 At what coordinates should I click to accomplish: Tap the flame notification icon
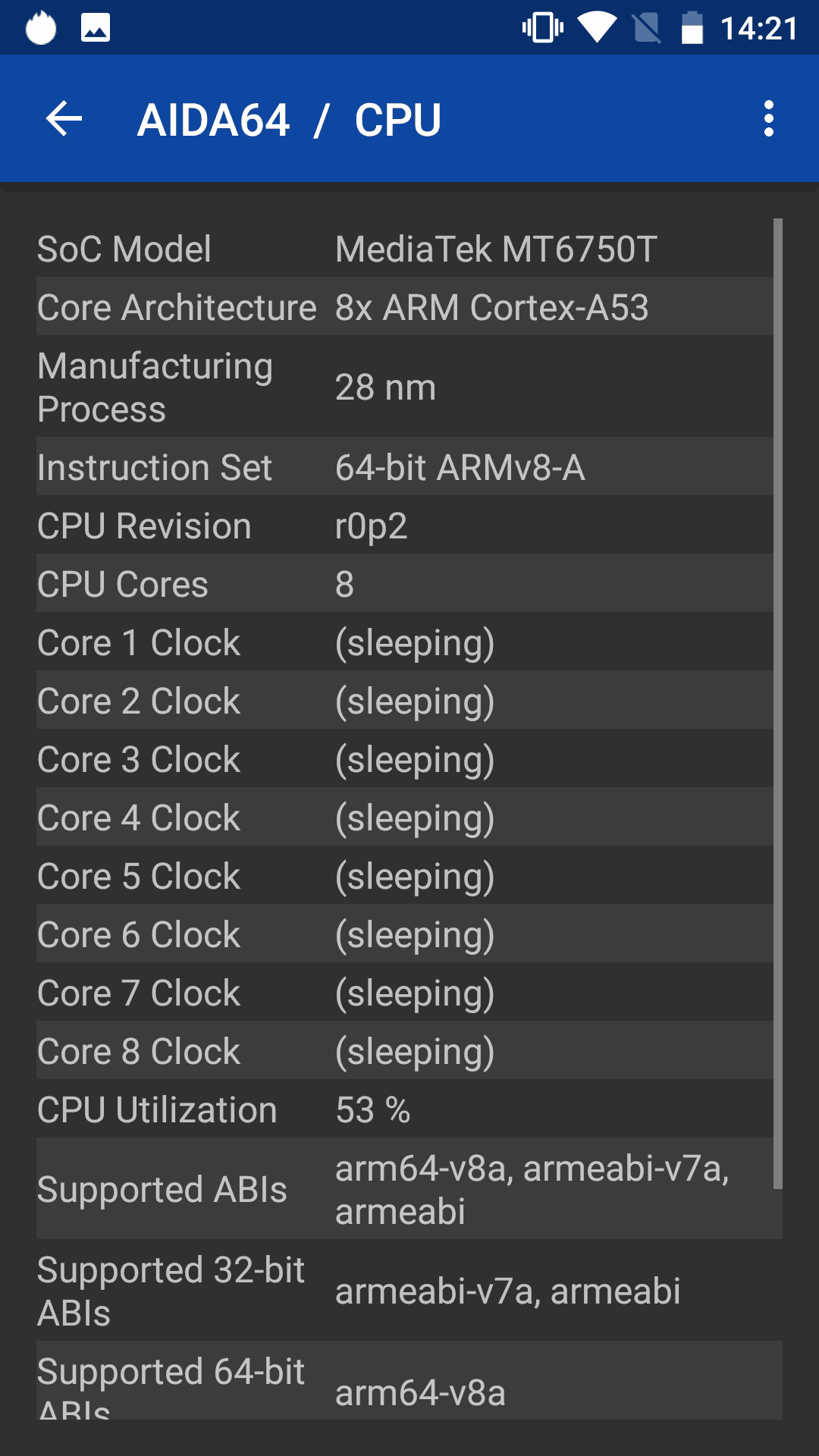pyautogui.click(x=41, y=28)
